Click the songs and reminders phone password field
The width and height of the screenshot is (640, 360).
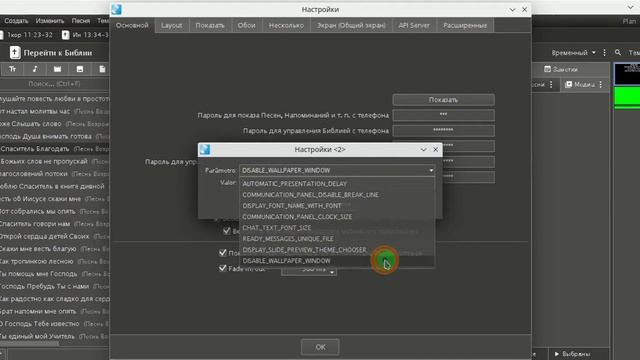click(x=443, y=115)
